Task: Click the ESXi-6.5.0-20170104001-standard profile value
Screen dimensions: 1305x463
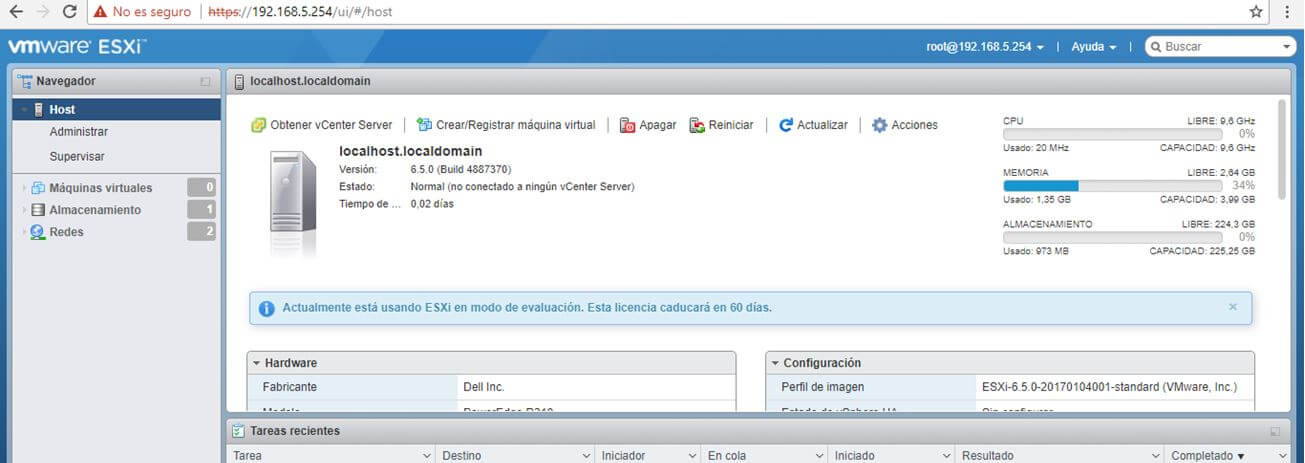Action: point(1109,387)
